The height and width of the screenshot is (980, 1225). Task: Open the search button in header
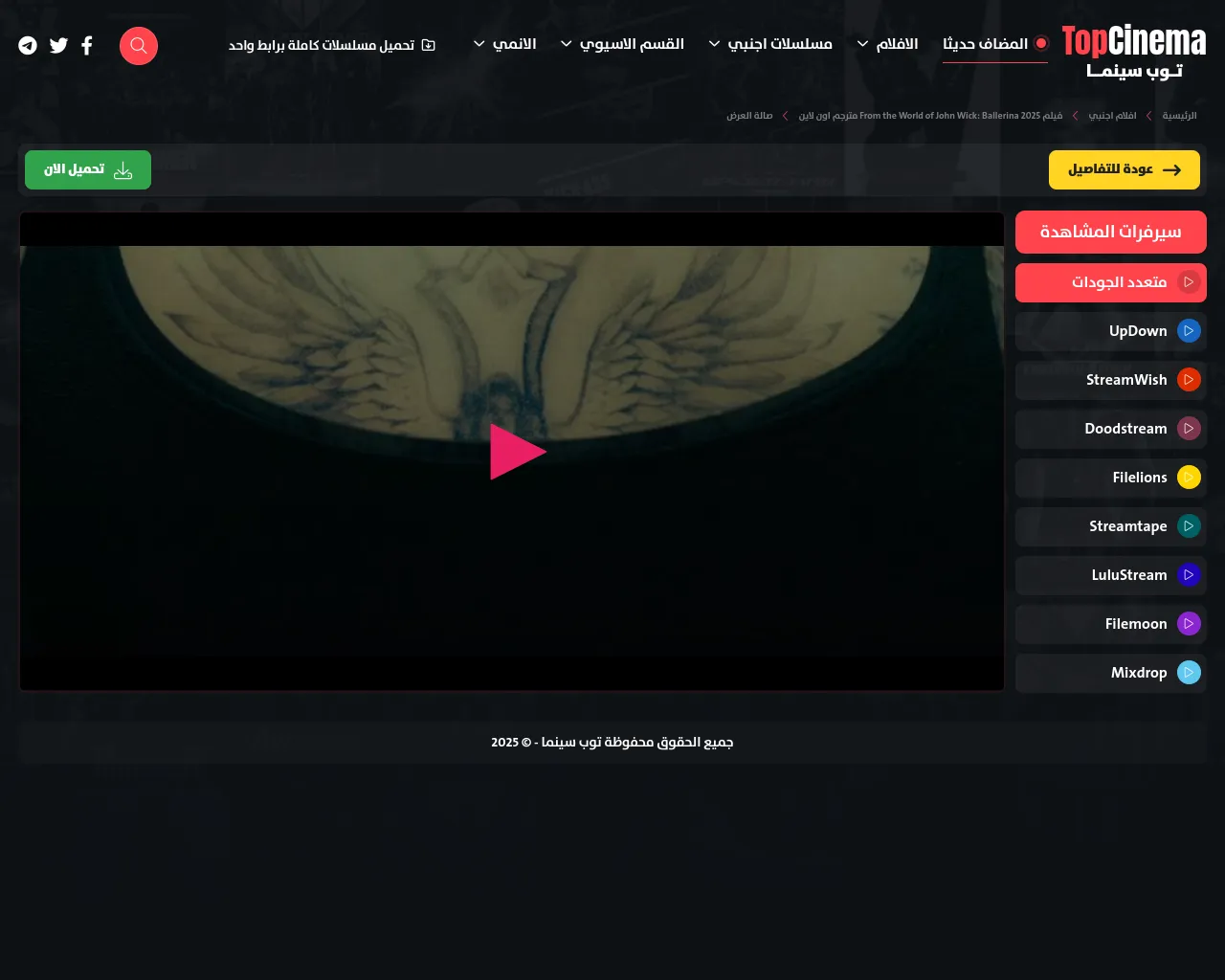(139, 46)
